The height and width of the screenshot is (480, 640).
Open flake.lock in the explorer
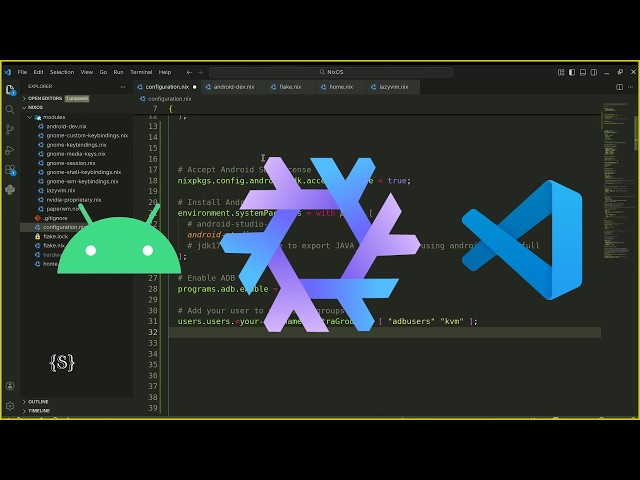(x=56, y=237)
